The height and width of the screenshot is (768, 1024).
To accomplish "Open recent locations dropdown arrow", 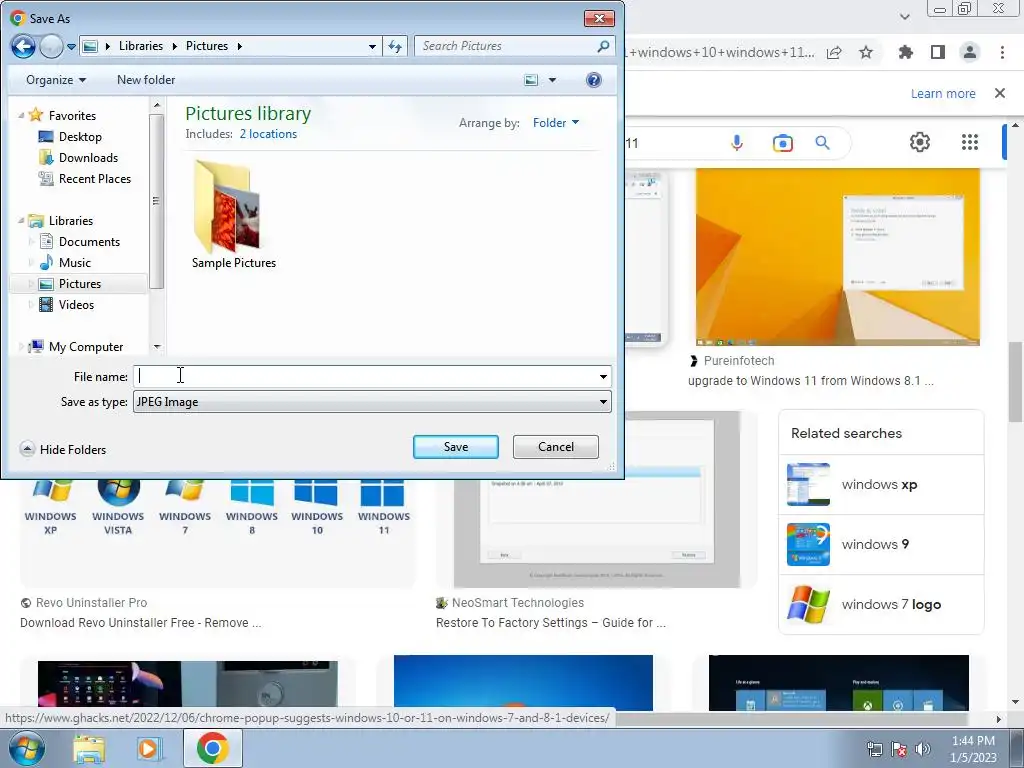I will (x=71, y=46).
